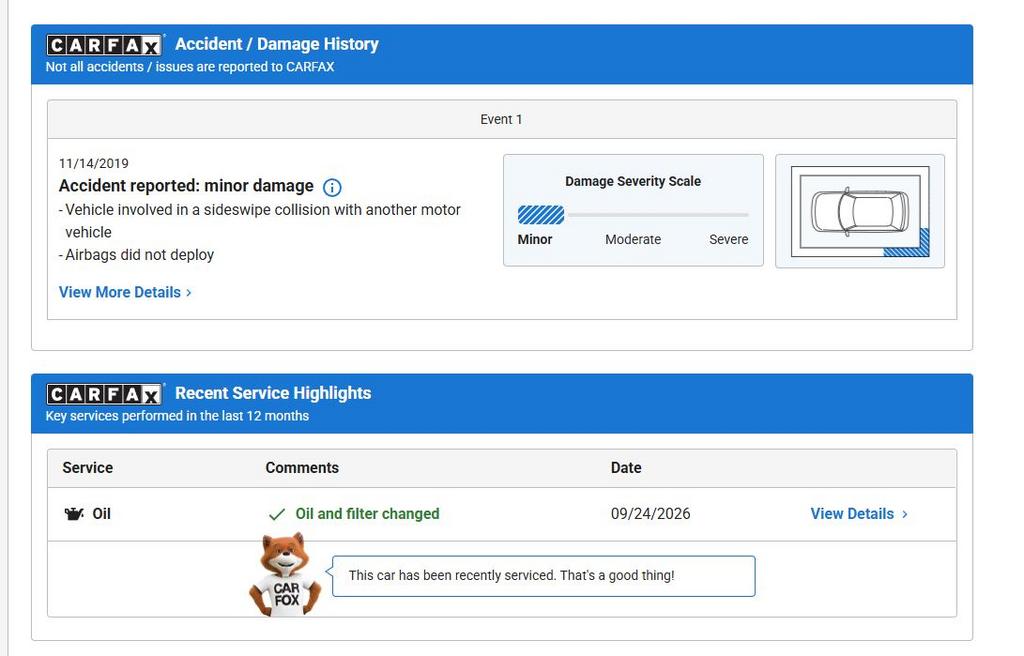Click the blue Minor severity bar
Screen dimensions: 1024x656
pyautogui.click(x=541, y=214)
